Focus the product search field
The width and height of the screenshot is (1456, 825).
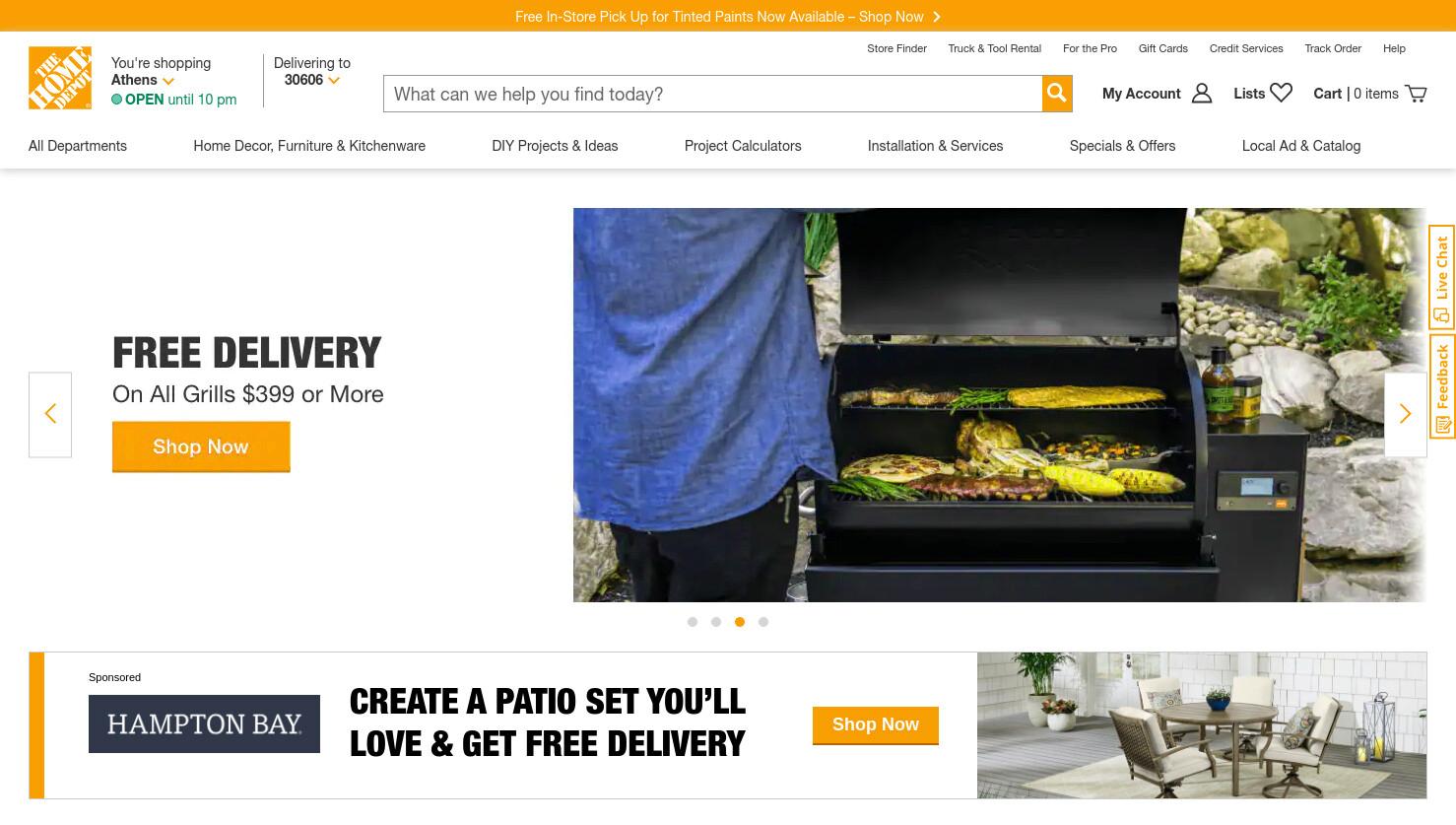(x=712, y=94)
